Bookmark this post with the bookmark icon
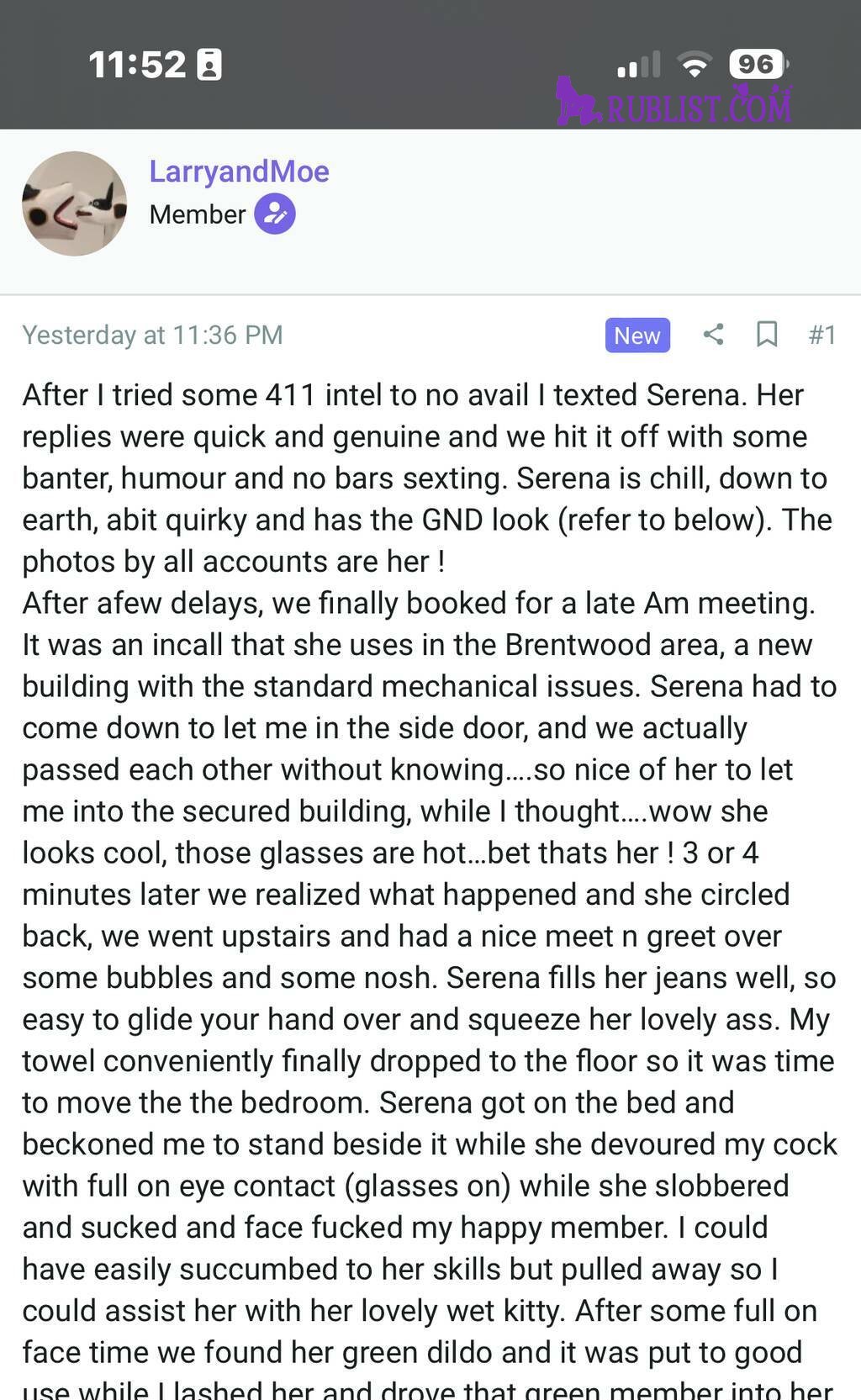The width and height of the screenshot is (861, 1400). (766, 335)
